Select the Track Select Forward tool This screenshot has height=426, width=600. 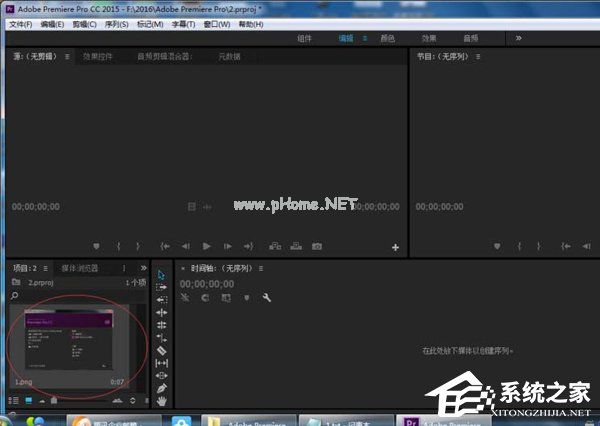(161, 287)
